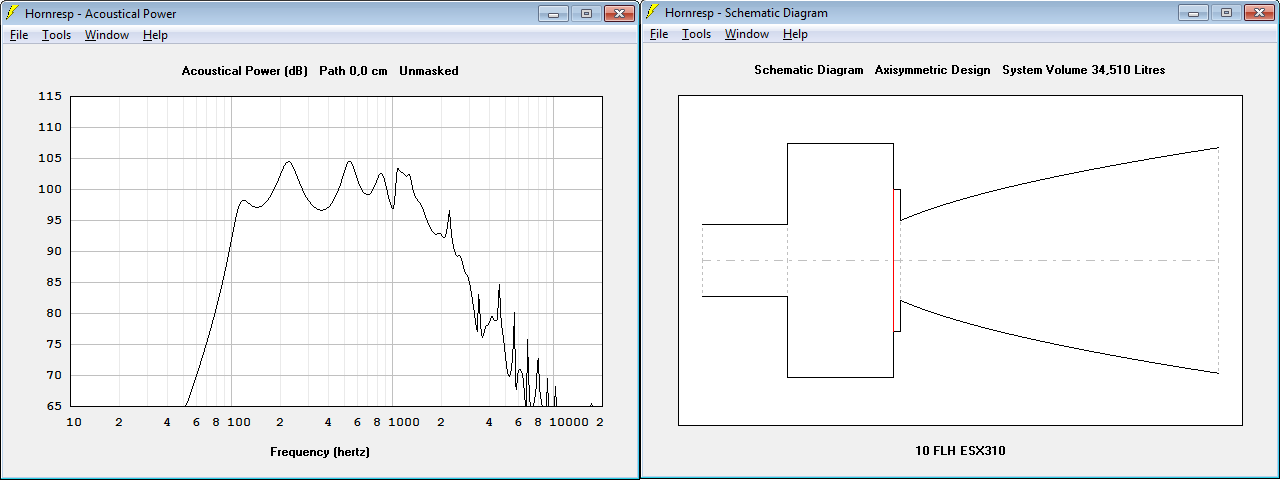
Task: Click the 105 value on dB axis
Action: point(51,158)
